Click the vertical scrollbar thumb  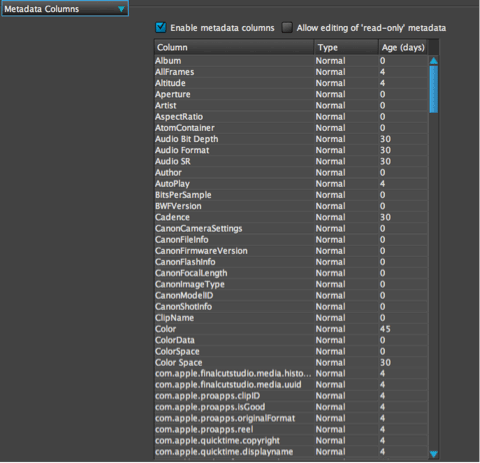pos(434,89)
